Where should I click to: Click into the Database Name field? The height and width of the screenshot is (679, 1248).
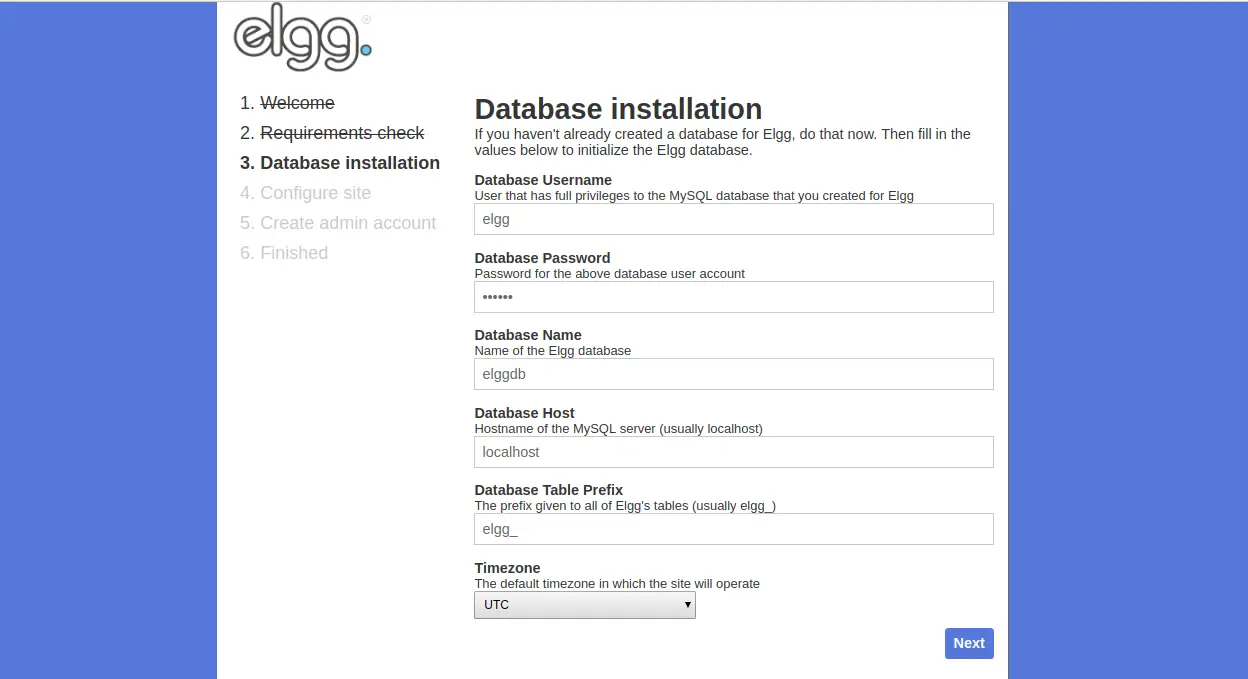pos(734,374)
